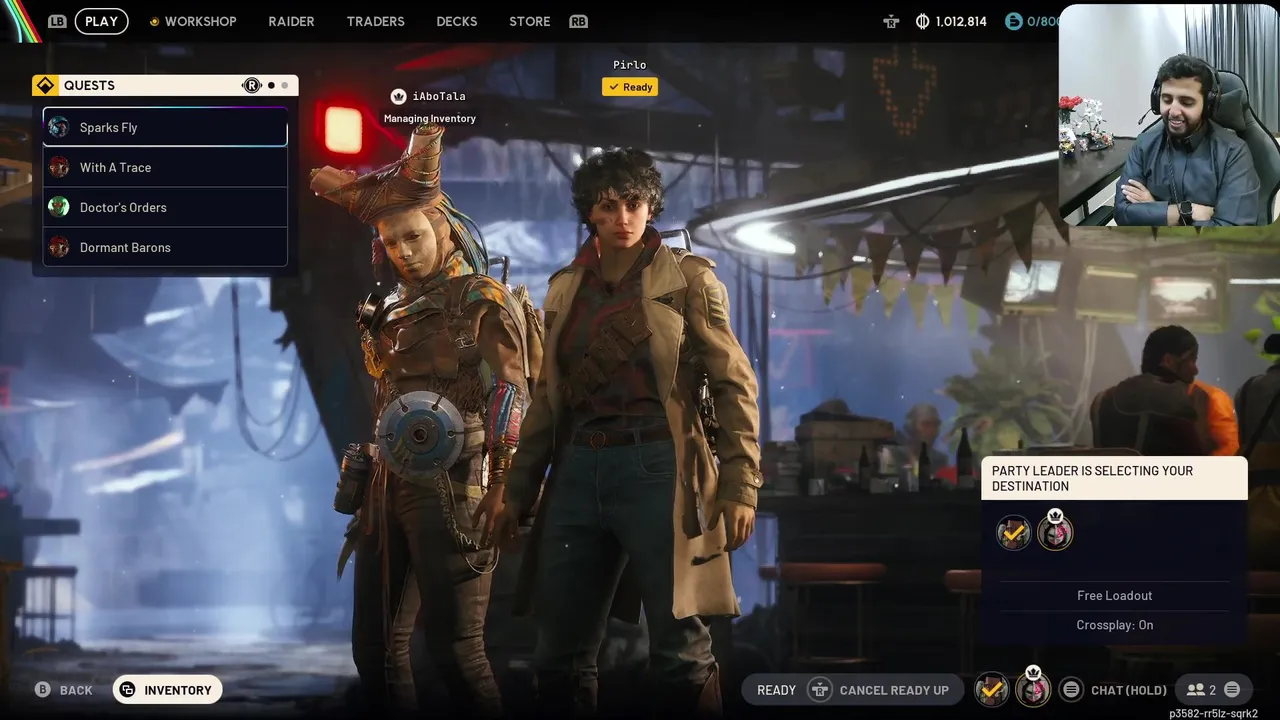Click the B button icon next to BACK
The image size is (1280, 720).
(x=43, y=690)
